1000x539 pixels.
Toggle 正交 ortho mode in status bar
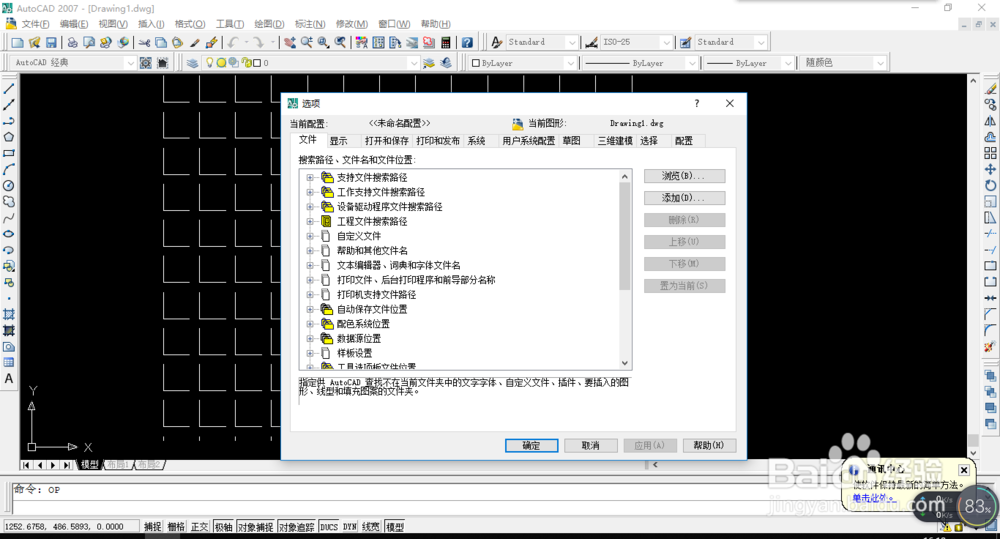200,527
